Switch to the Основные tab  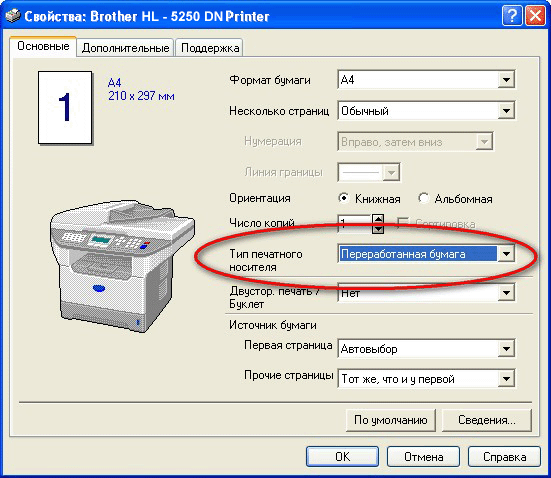(x=43, y=46)
